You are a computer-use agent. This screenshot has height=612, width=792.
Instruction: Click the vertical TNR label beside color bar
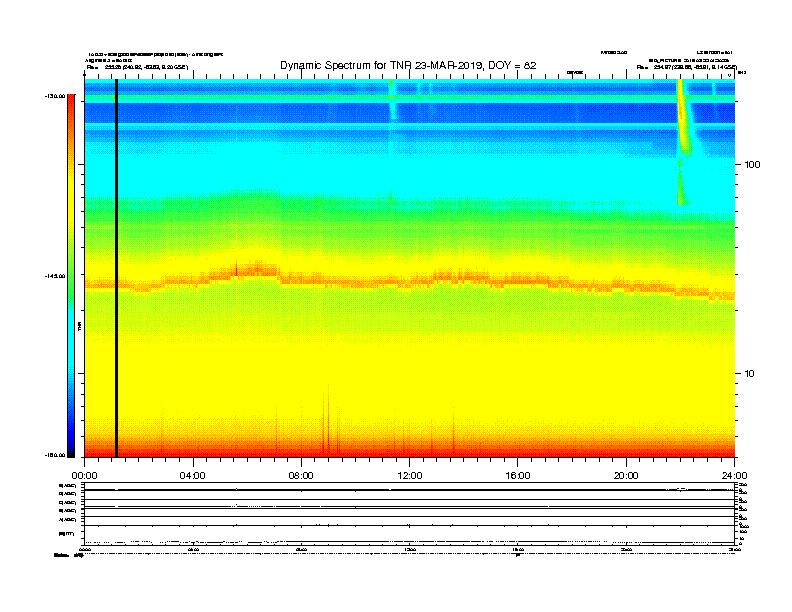(80, 326)
